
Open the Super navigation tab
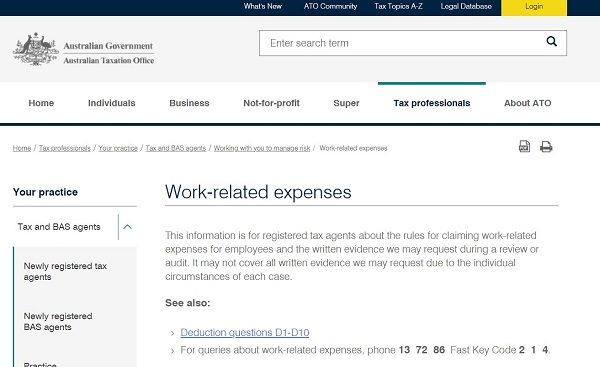346,103
